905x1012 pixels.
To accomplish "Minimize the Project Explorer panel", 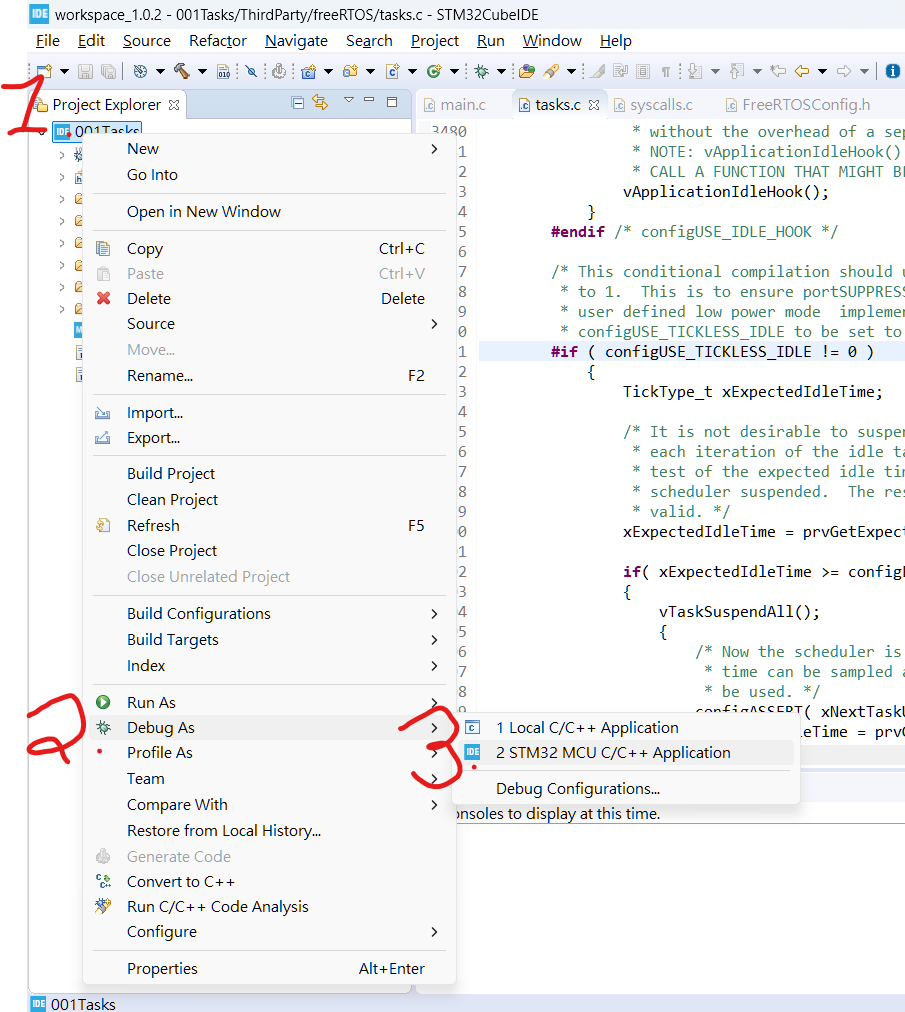I will [369, 101].
